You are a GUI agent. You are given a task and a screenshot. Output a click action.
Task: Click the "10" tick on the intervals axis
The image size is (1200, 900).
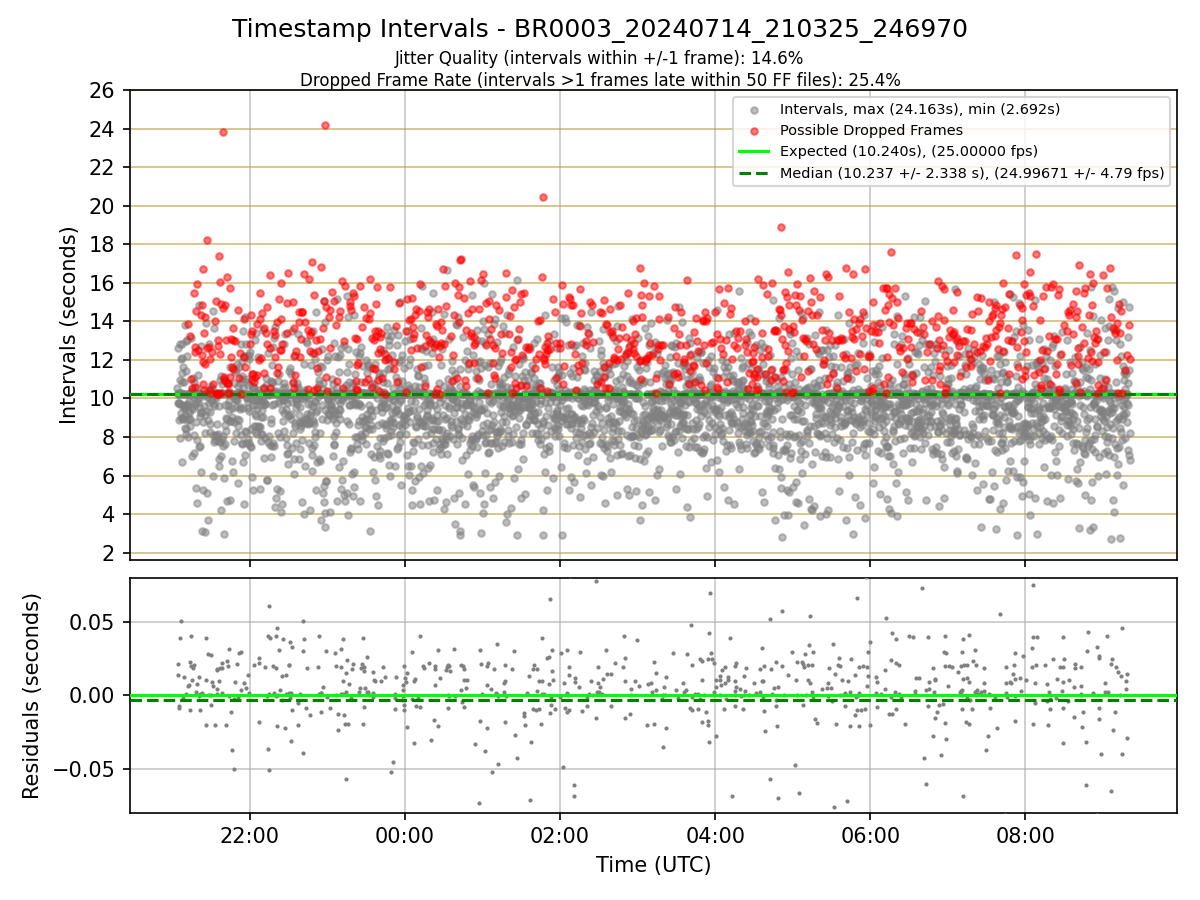[102, 399]
